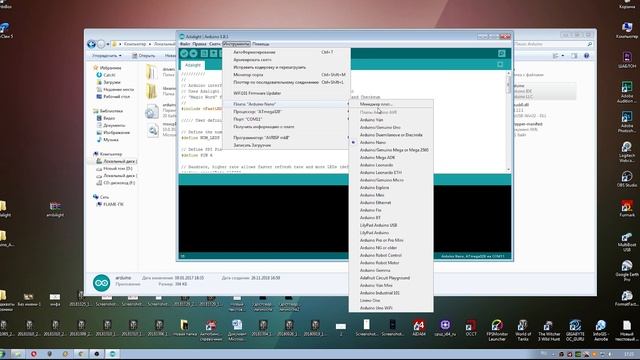Select the World of Tanks desktop icon
The image size is (640, 360).
[x=523, y=330]
